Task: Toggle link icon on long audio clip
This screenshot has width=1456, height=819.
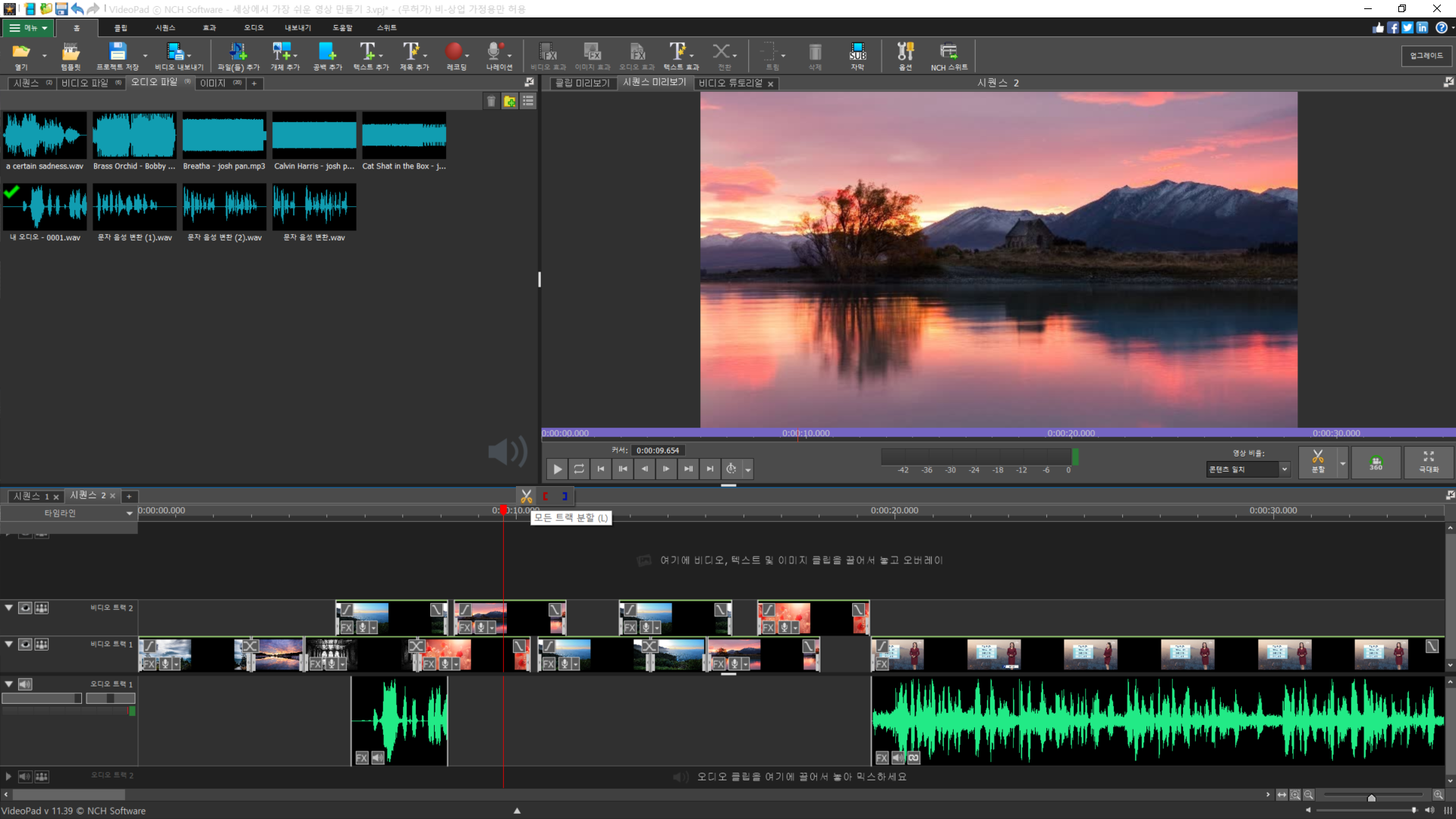Action: coord(914,758)
